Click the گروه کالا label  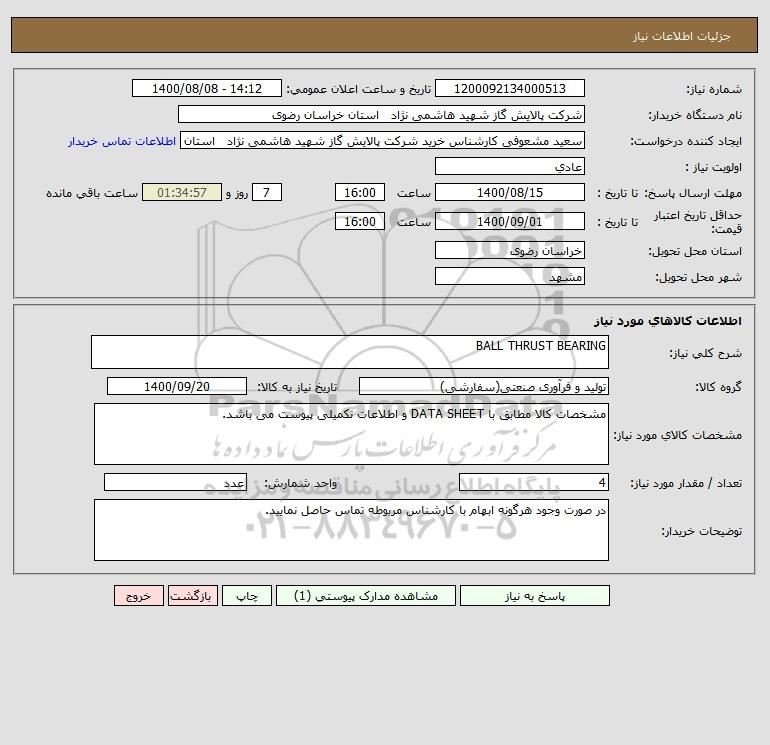coord(718,387)
